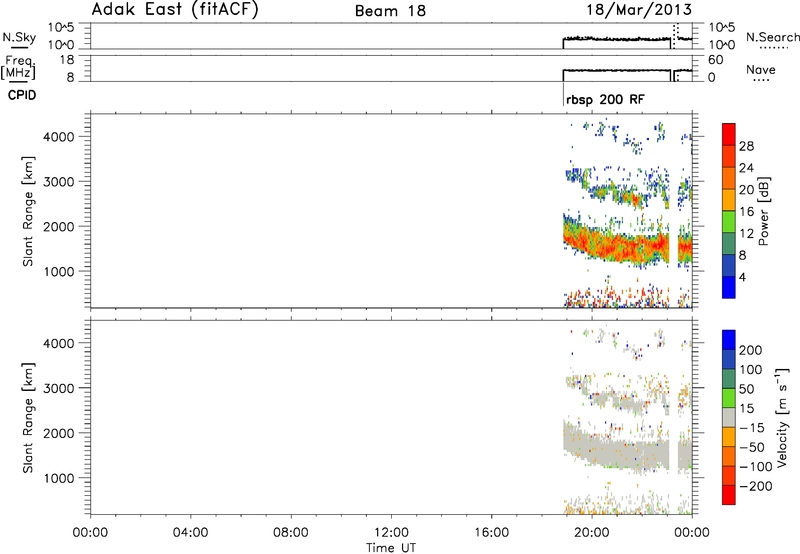
Task: Click the left '10^5' noise axis label
Action: [61, 27]
